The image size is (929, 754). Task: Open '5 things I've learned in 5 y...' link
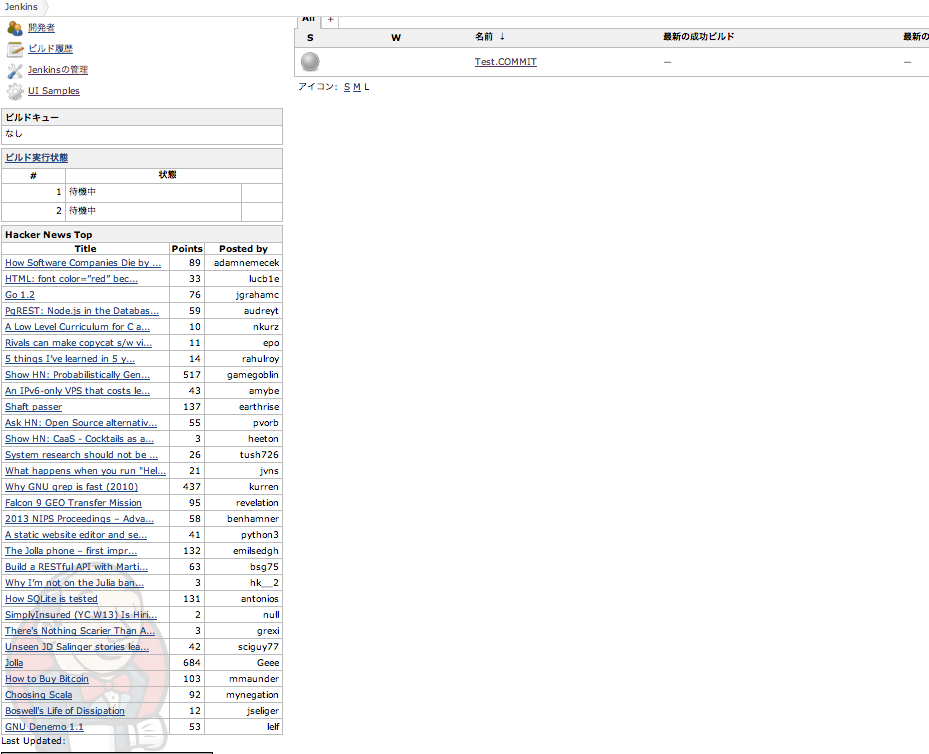[x=70, y=358]
